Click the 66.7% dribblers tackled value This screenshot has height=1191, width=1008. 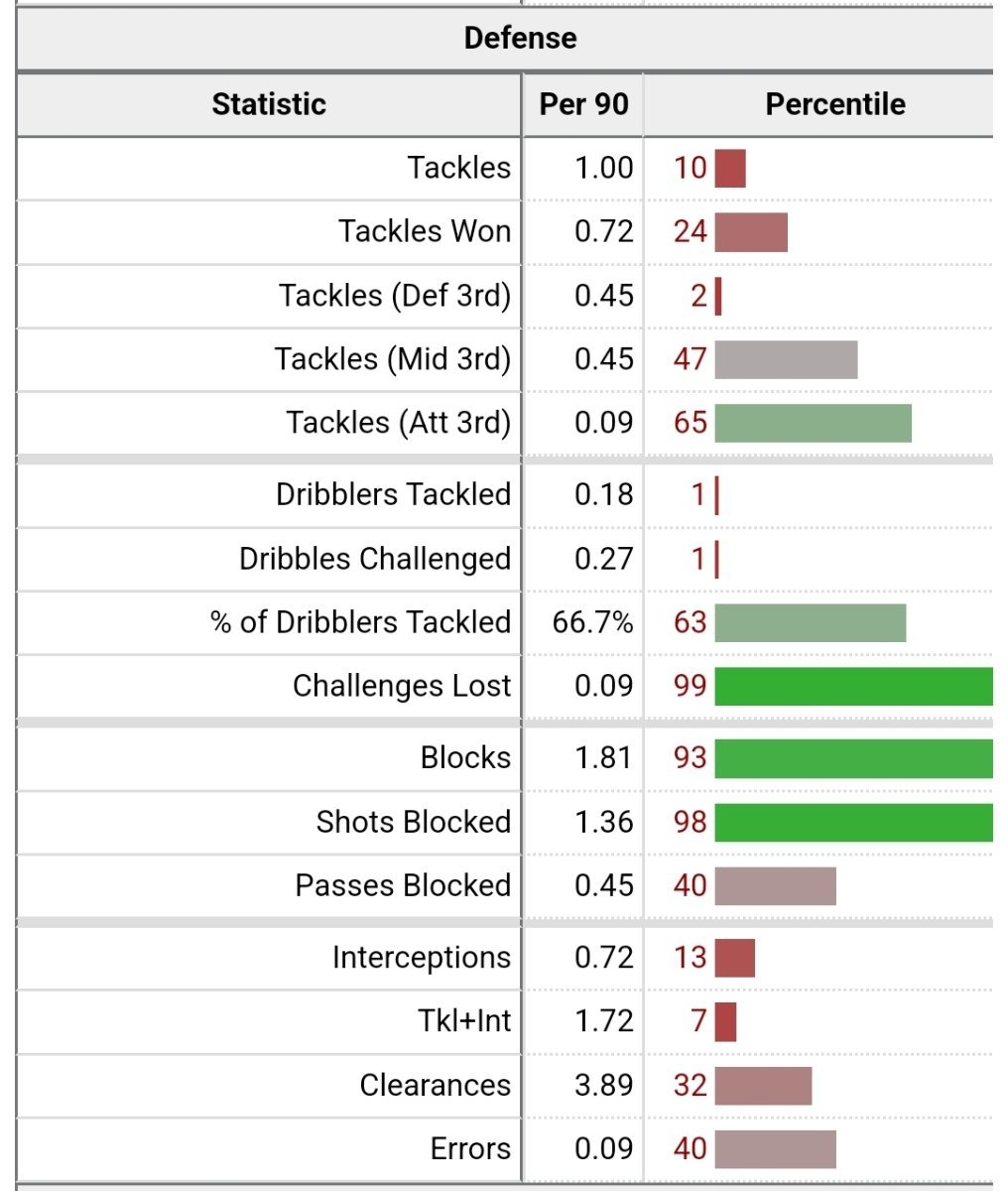tap(593, 622)
